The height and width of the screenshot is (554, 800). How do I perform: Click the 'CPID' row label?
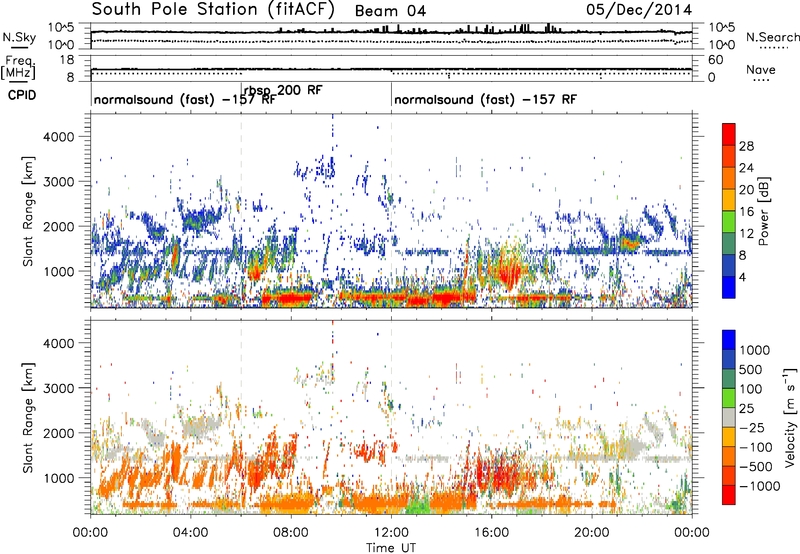[x=22, y=95]
